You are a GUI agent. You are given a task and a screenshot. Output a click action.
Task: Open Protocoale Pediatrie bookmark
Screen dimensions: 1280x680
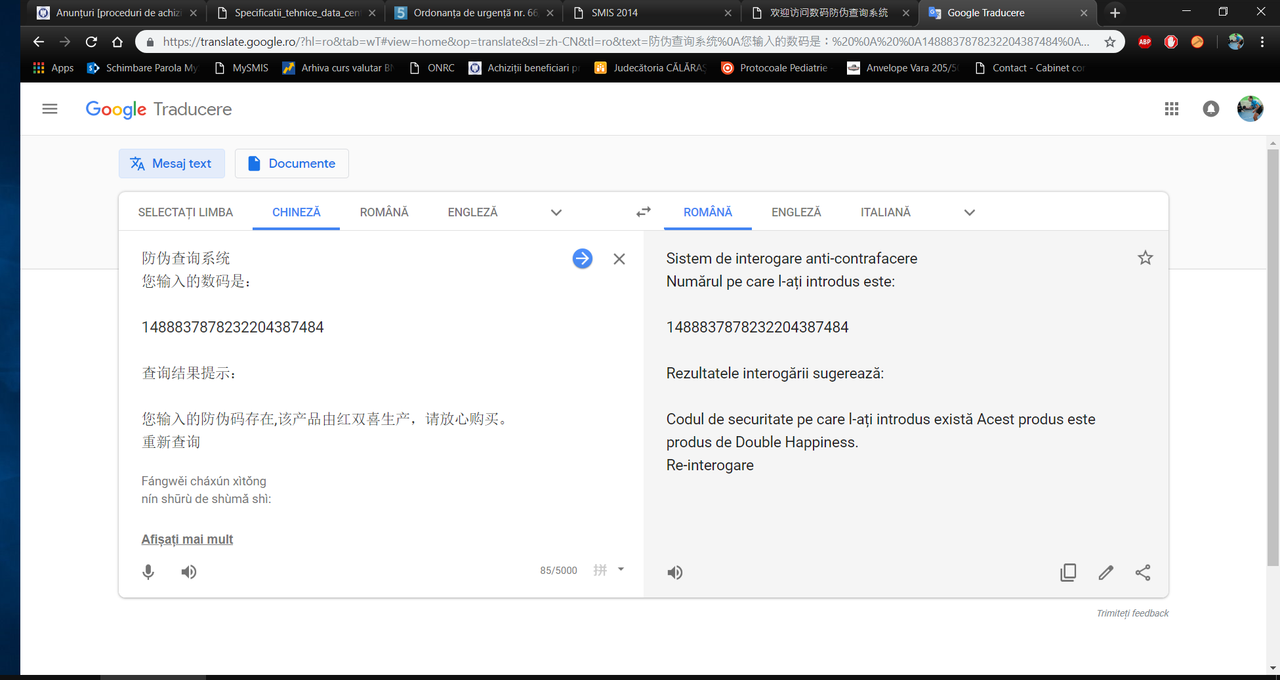click(774, 68)
